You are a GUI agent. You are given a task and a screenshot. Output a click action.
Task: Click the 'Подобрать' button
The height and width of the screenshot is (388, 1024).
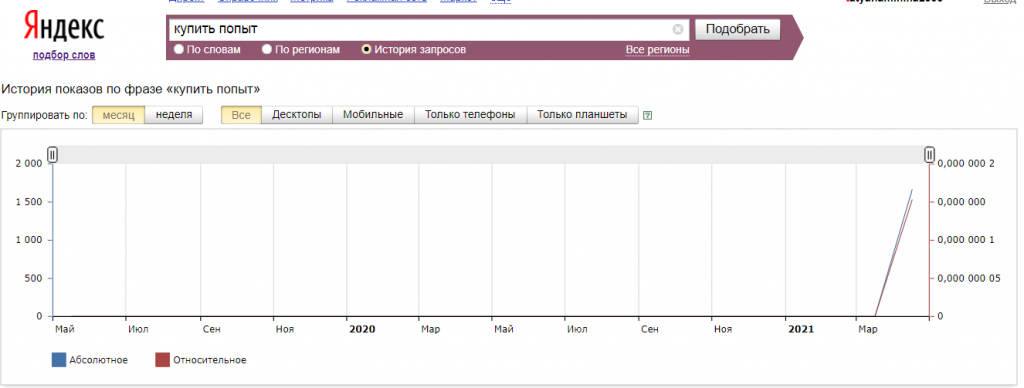tap(737, 29)
